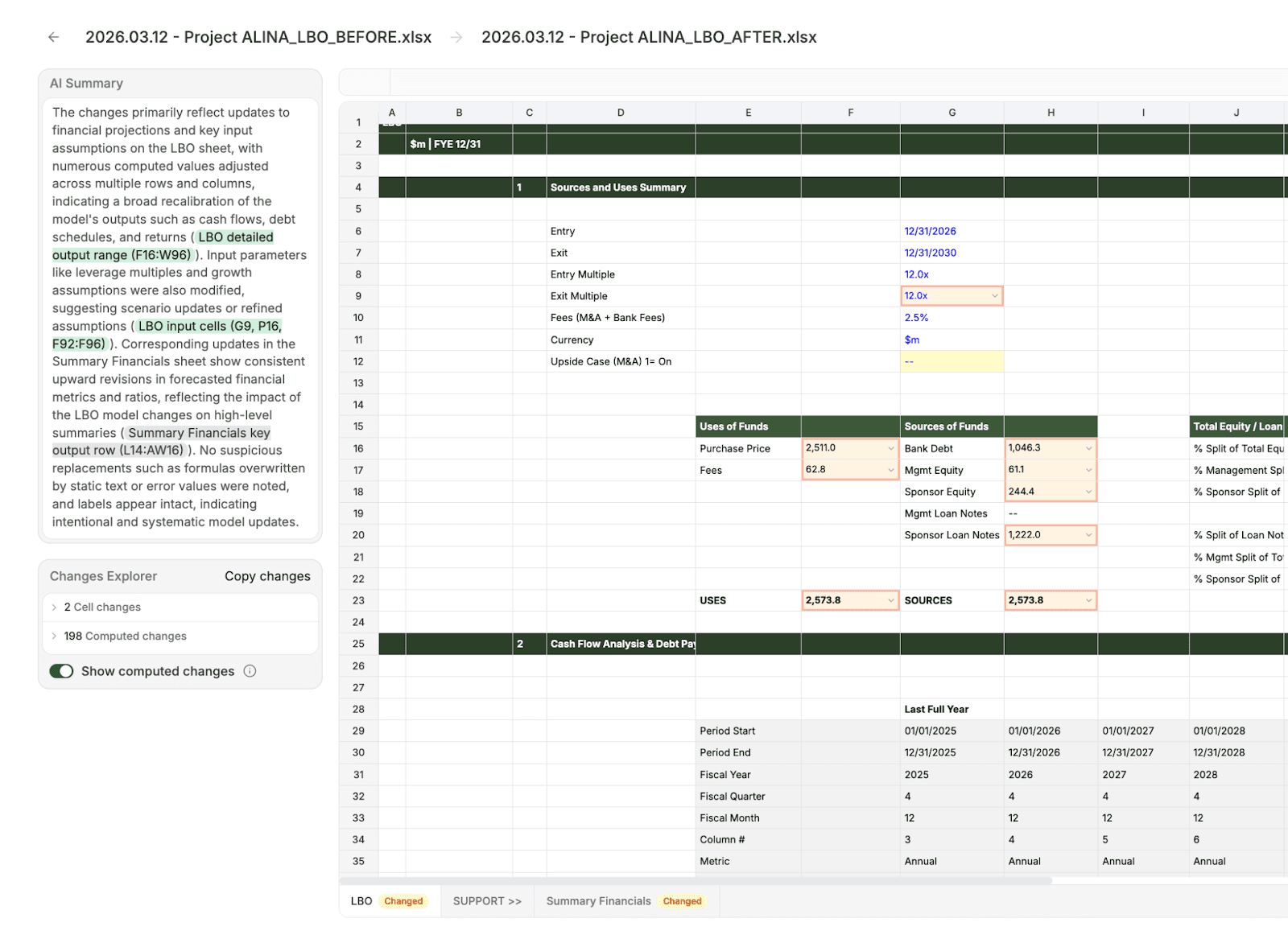1288x939 pixels.
Task: Open the Mgmt Equity 61.1 cell dropdown
Action: [x=1089, y=470]
